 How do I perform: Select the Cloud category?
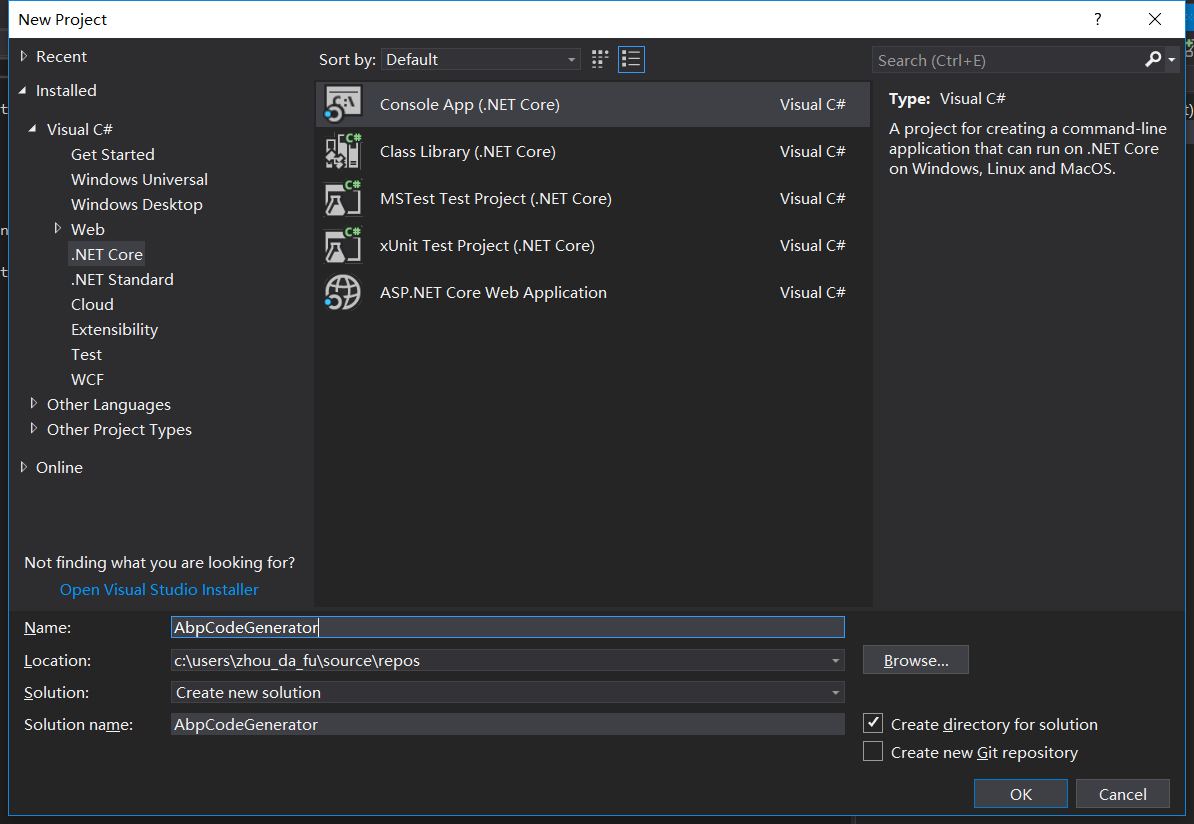92,305
